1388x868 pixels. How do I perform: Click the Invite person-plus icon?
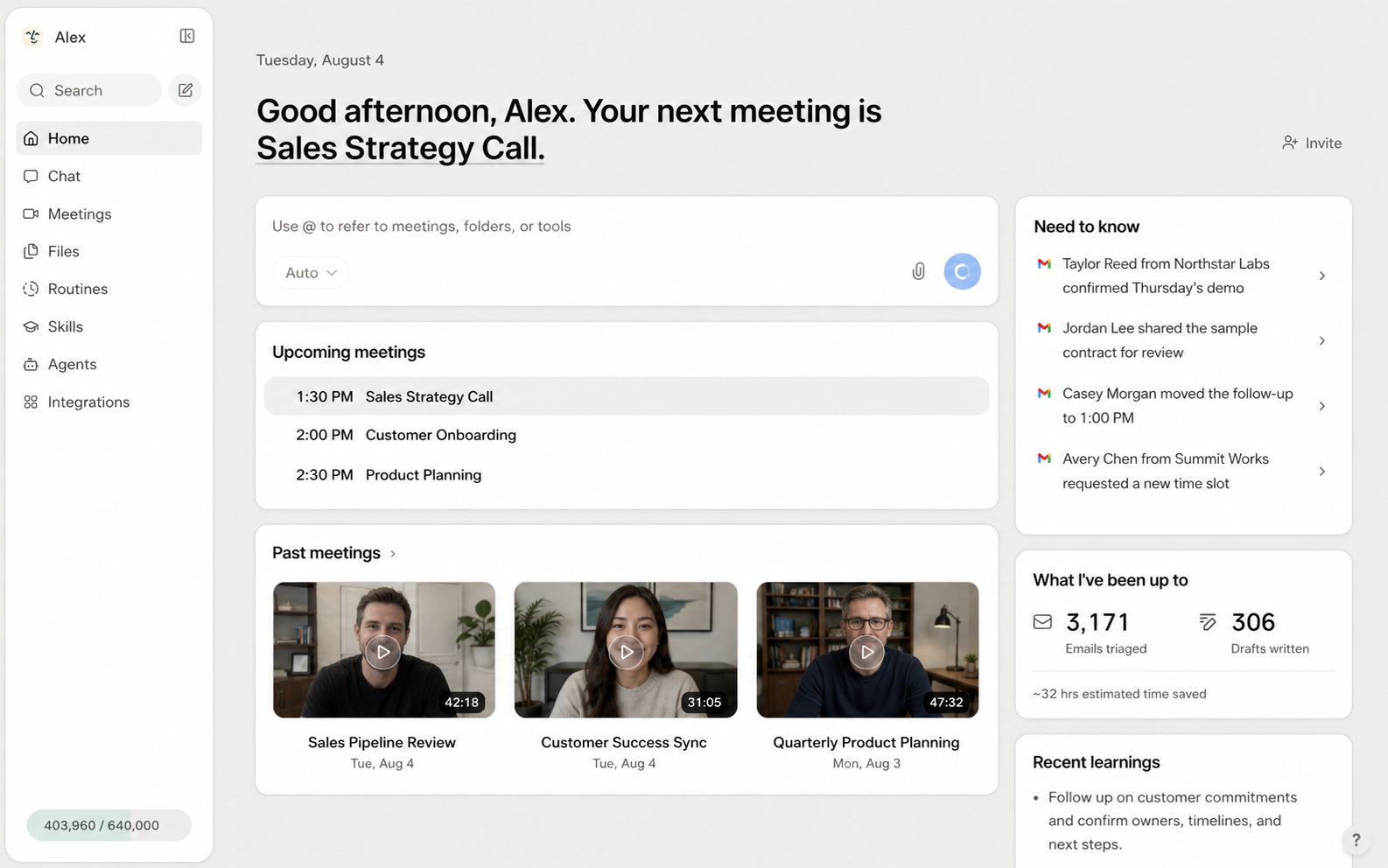(x=1289, y=143)
